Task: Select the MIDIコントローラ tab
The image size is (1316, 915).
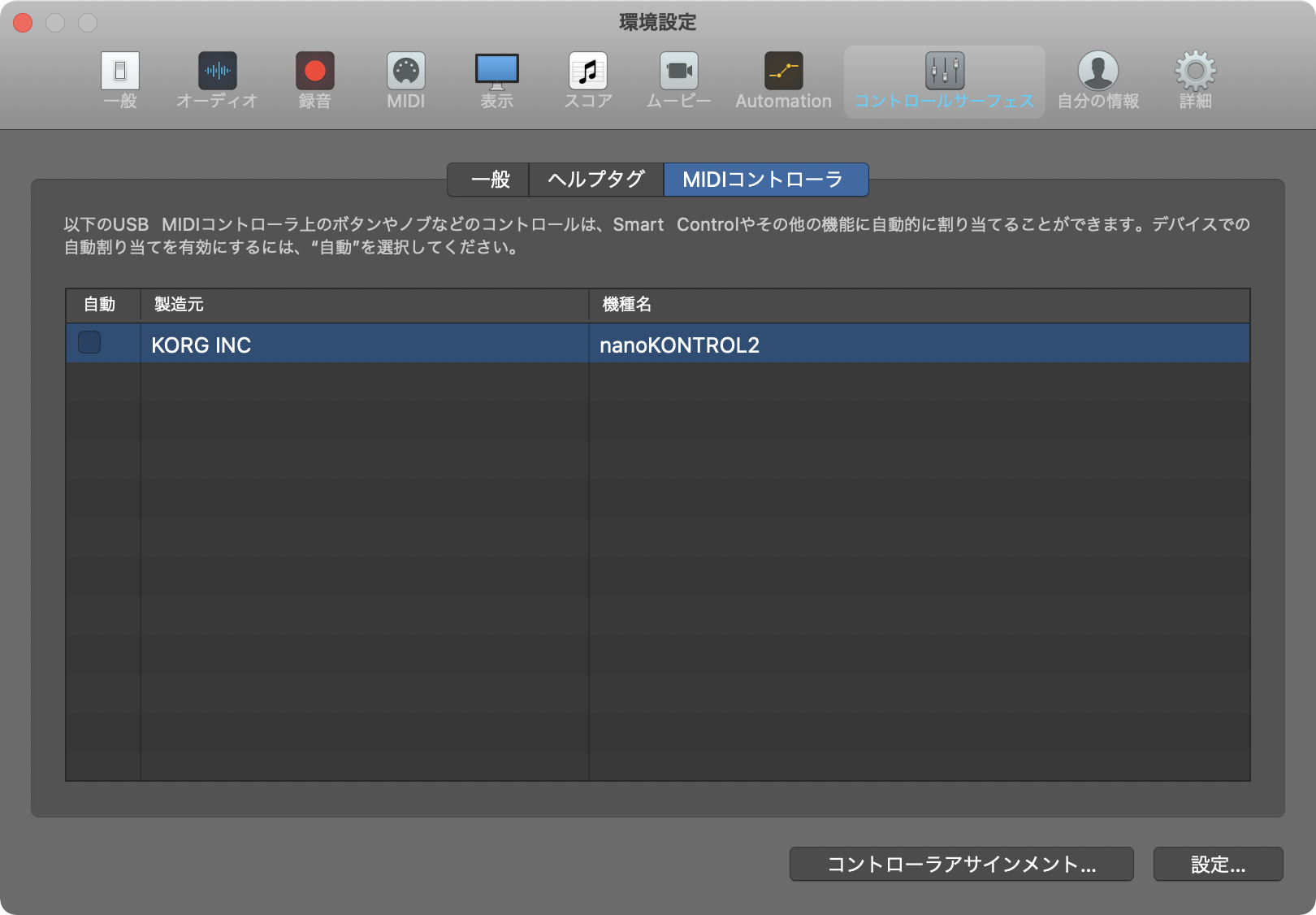Action: (x=766, y=180)
